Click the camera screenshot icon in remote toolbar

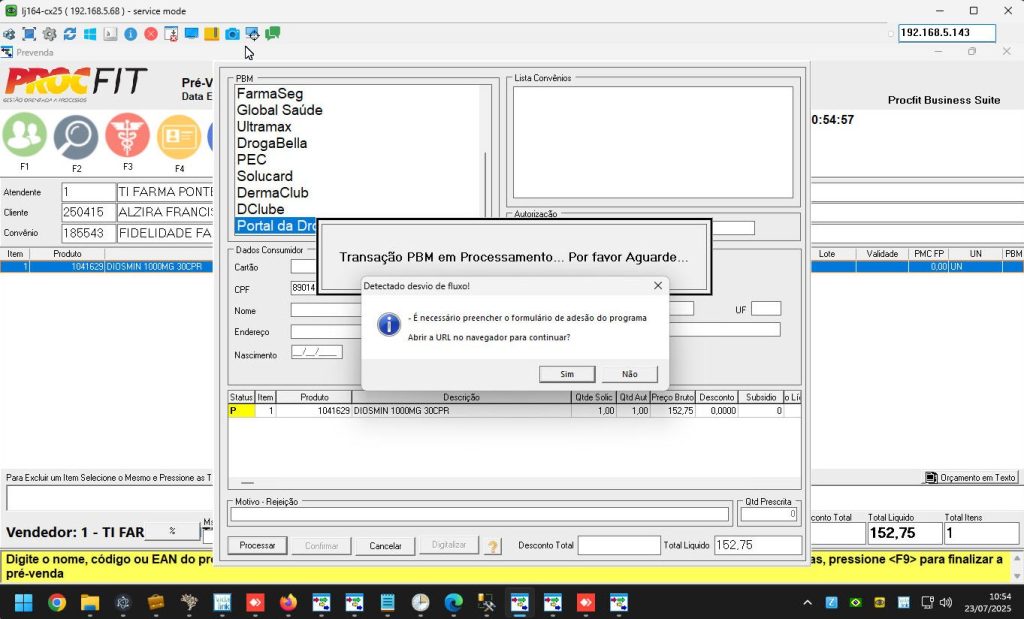[x=232, y=34]
